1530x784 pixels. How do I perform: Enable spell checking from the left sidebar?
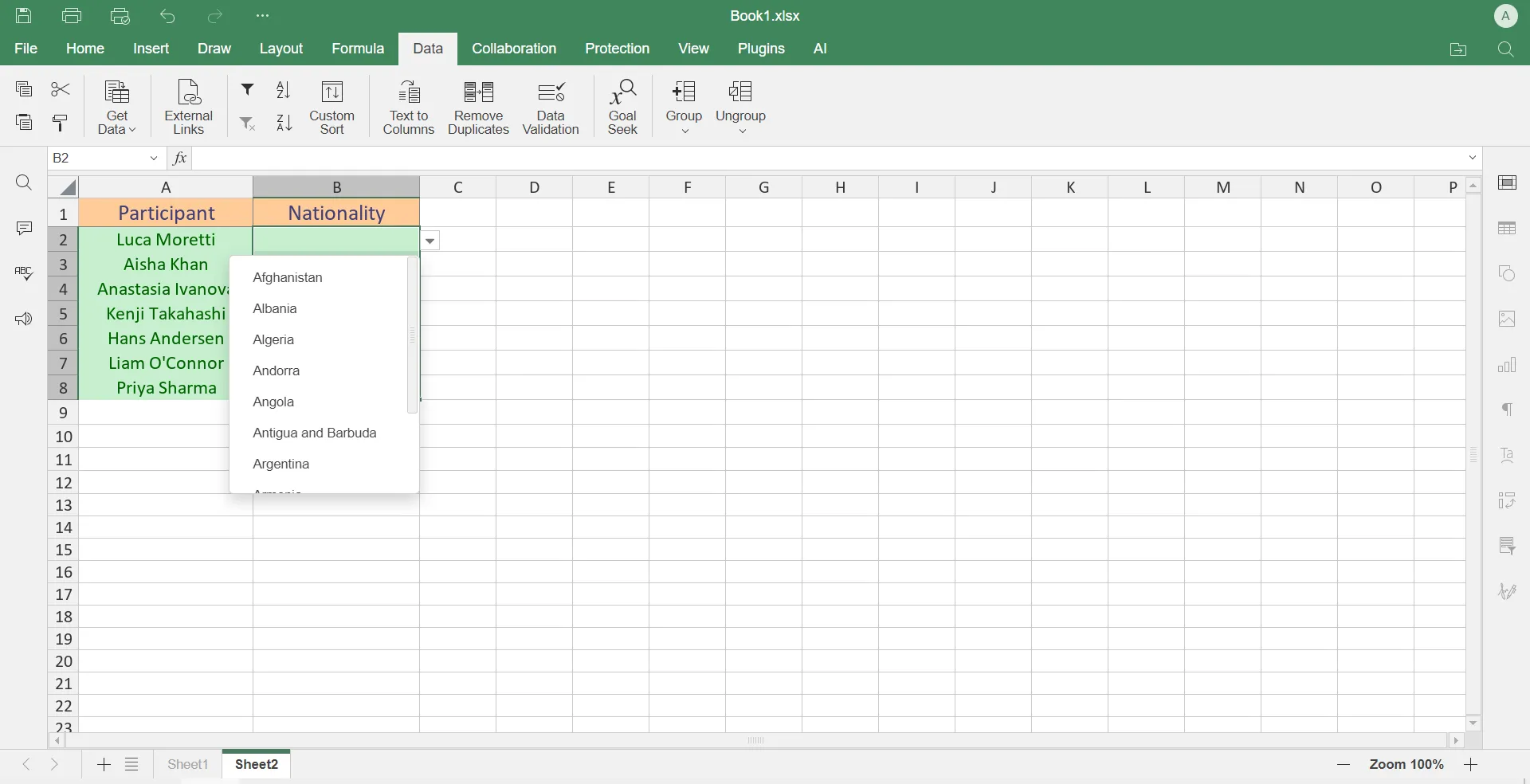tap(24, 273)
